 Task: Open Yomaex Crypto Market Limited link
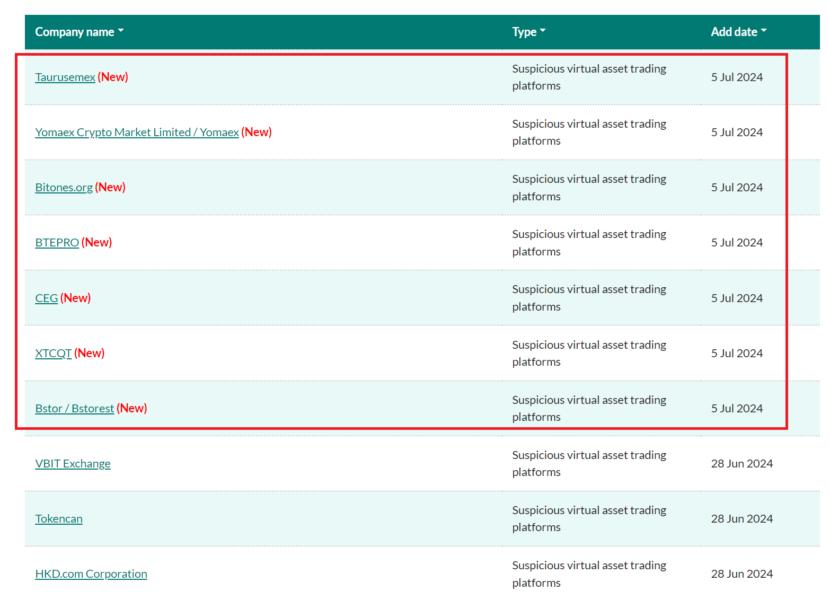tap(137, 132)
